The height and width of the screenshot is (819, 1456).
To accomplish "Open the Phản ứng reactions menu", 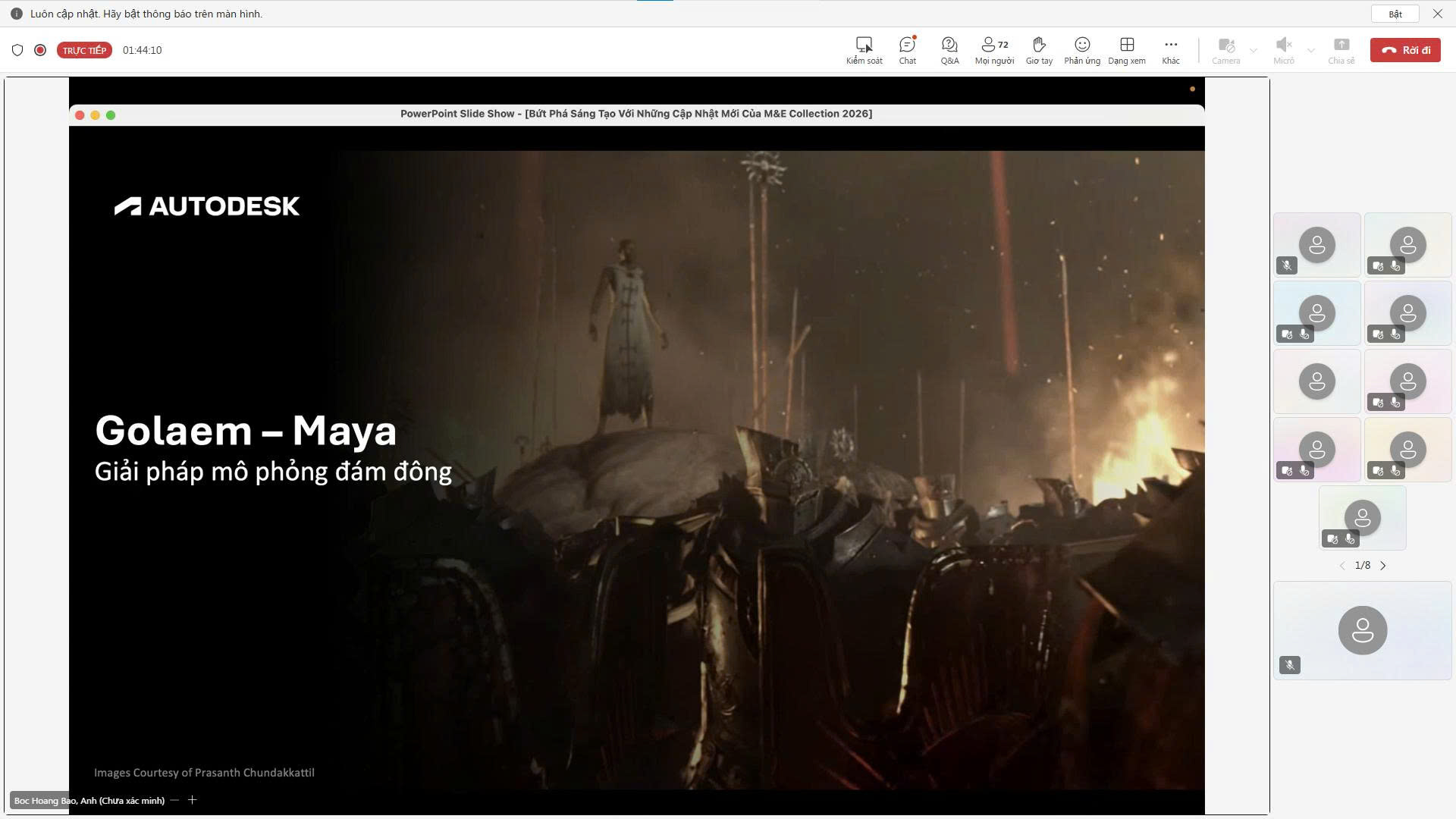I will [x=1082, y=50].
